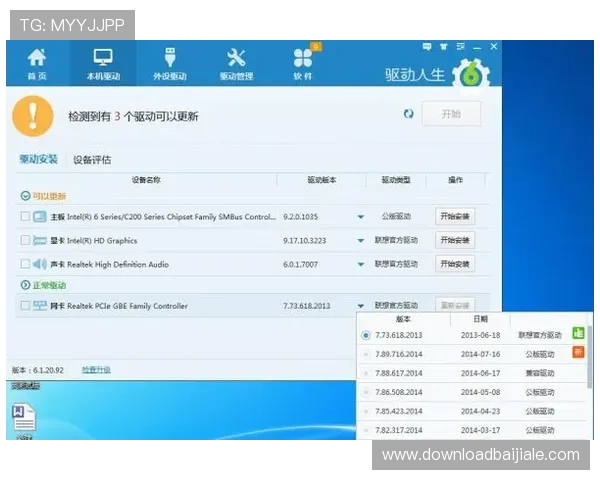600x480 pixels.
Task: Collapse the 可以更新 group
Action: tap(25, 196)
